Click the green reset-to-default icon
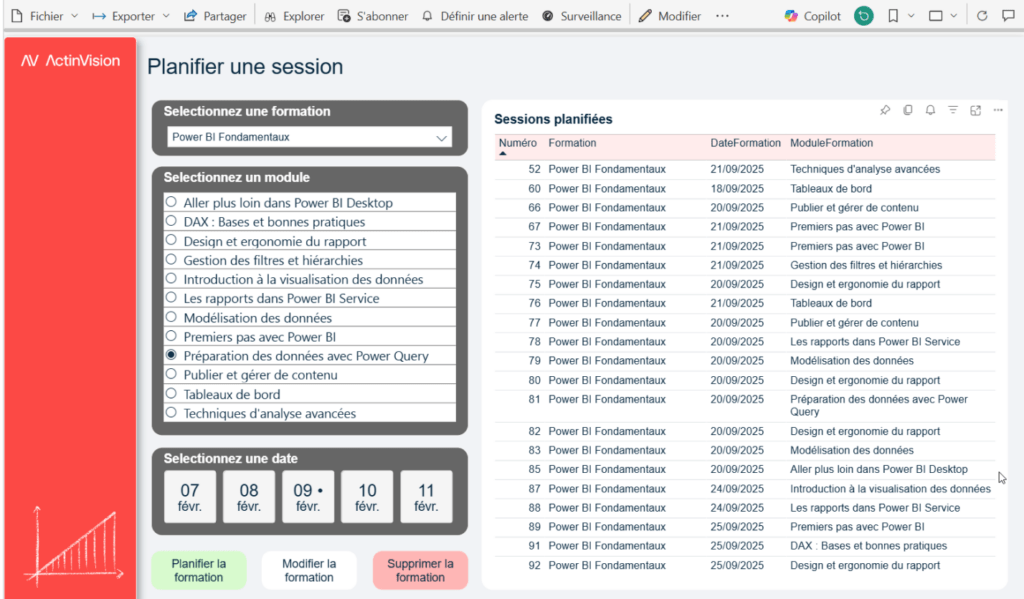The width and height of the screenshot is (1024, 599). click(864, 16)
